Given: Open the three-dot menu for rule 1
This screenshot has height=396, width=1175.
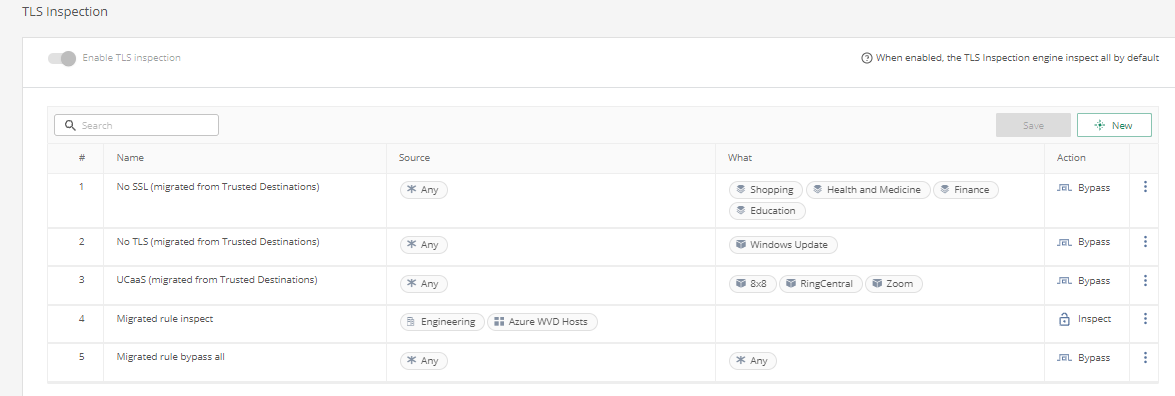Looking at the screenshot, I should point(1145,187).
